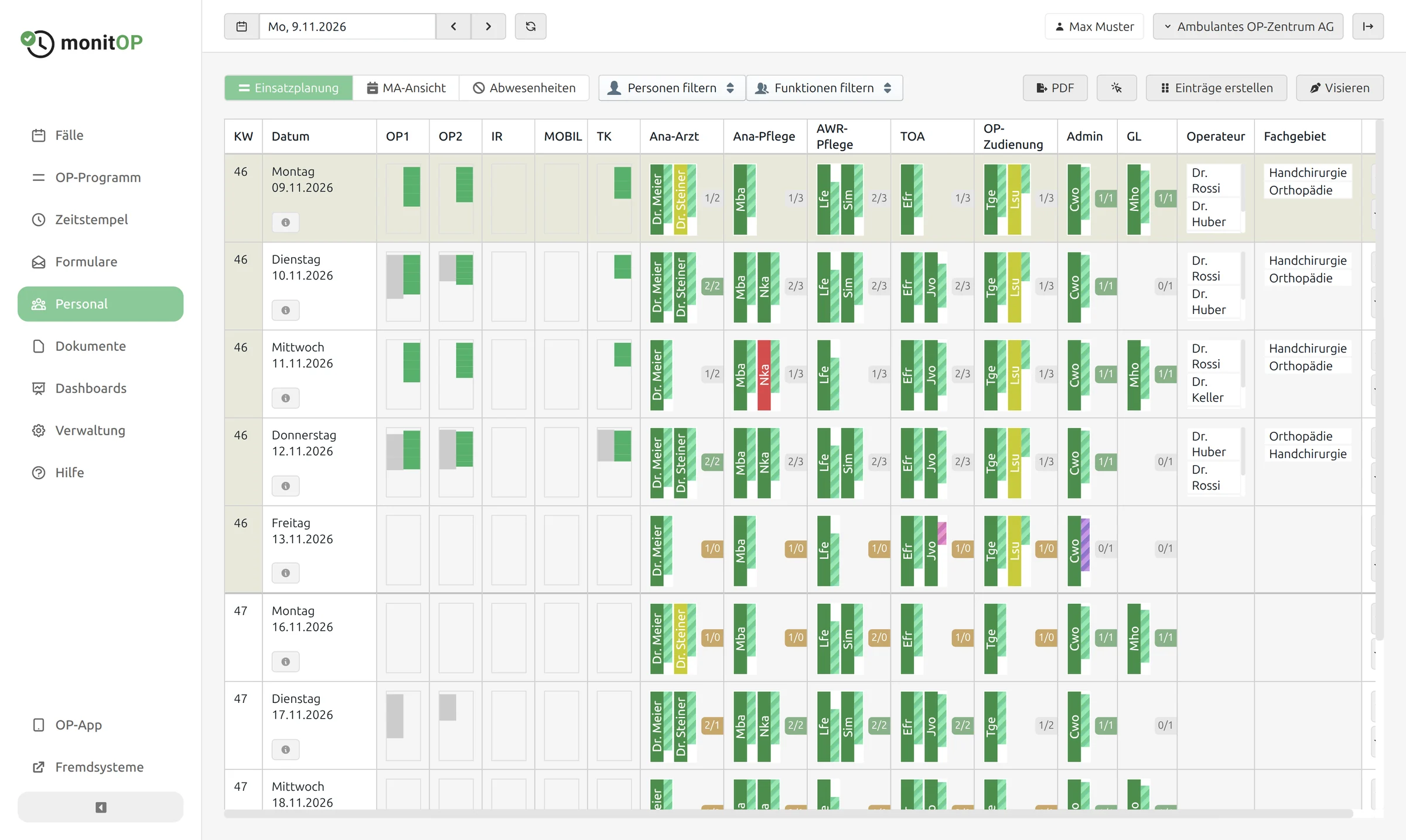Go to next date with right chevron
The width and height of the screenshot is (1406, 840).
488,26
